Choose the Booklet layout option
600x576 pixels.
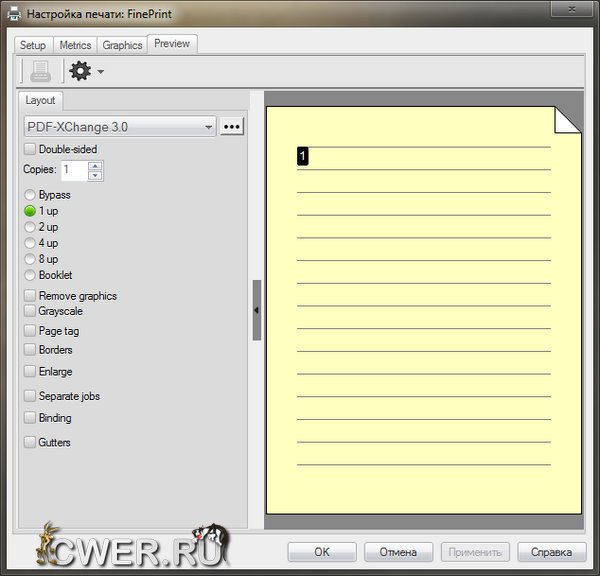point(30,275)
